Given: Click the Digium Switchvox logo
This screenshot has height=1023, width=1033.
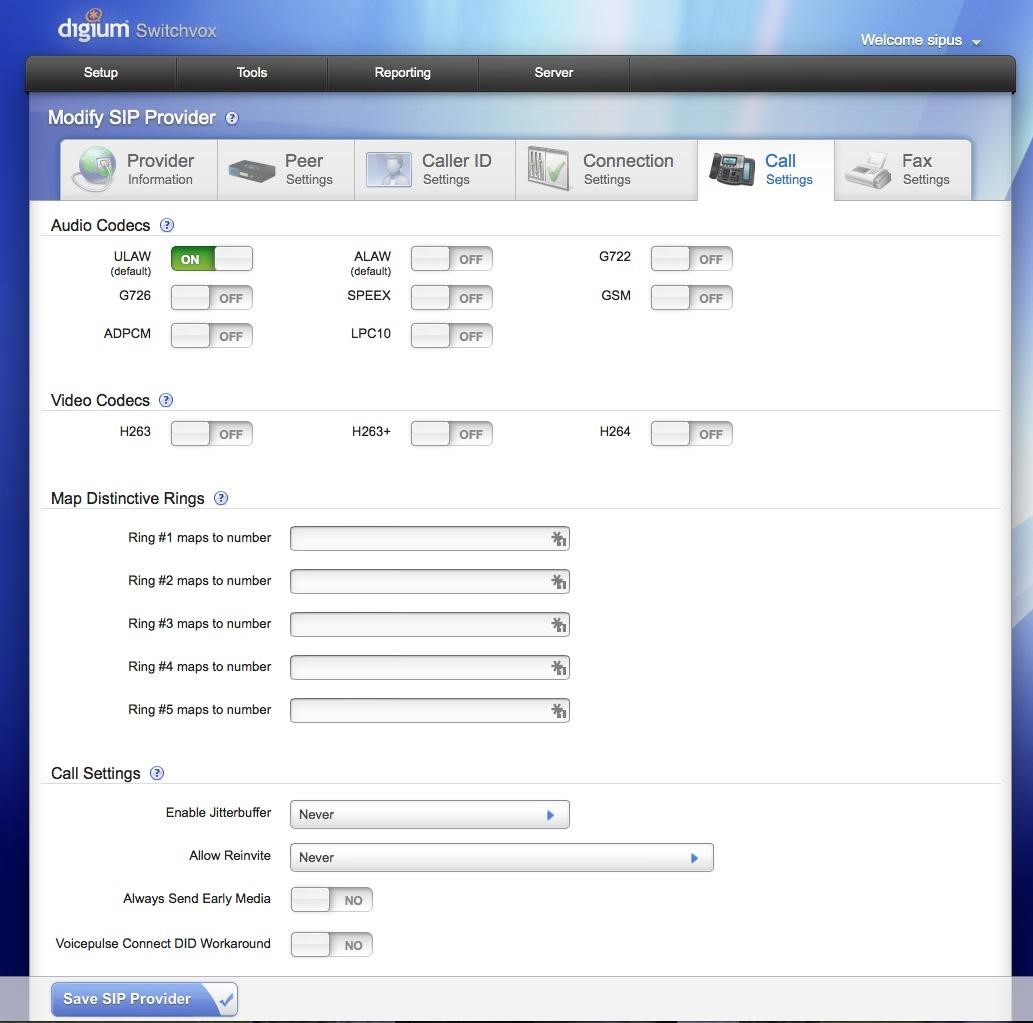Looking at the screenshot, I should (x=137, y=27).
